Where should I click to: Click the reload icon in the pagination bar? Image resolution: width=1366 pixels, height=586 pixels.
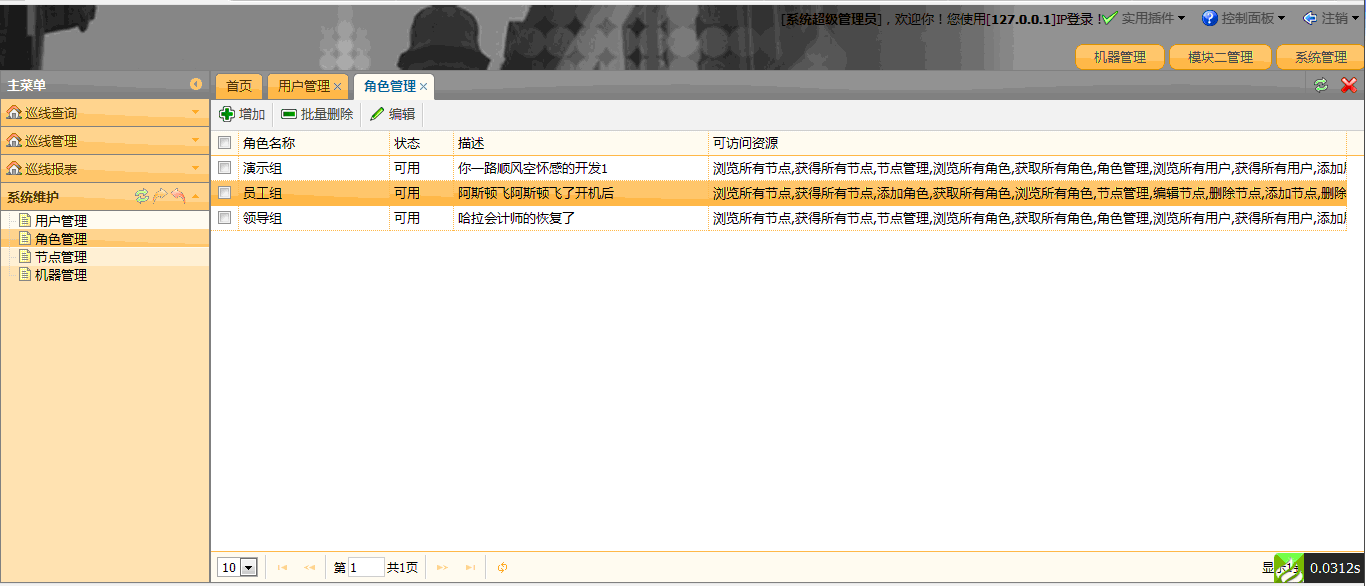point(502,567)
